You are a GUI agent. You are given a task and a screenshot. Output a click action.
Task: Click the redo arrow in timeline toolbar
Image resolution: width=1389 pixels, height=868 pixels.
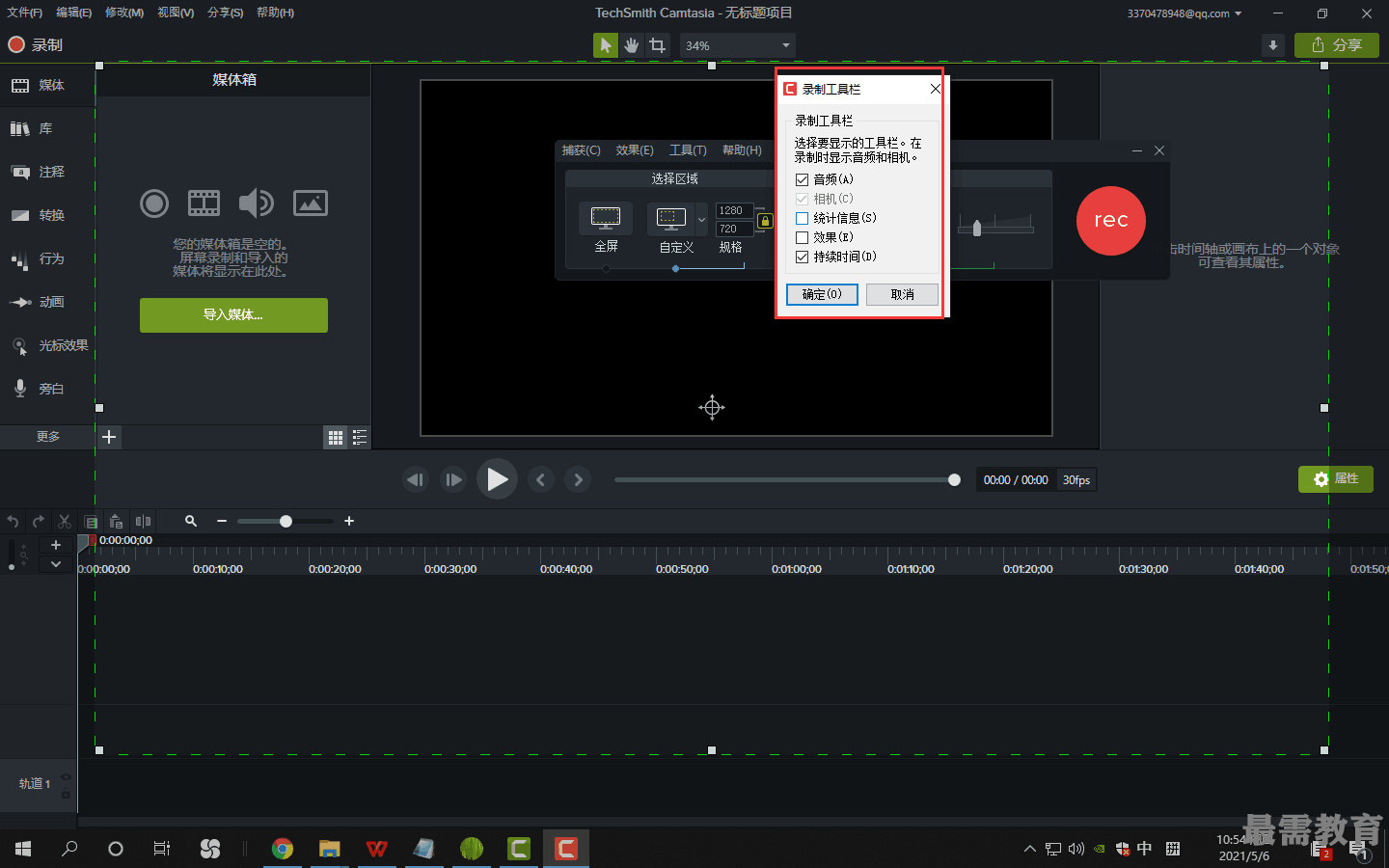coord(39,521)
